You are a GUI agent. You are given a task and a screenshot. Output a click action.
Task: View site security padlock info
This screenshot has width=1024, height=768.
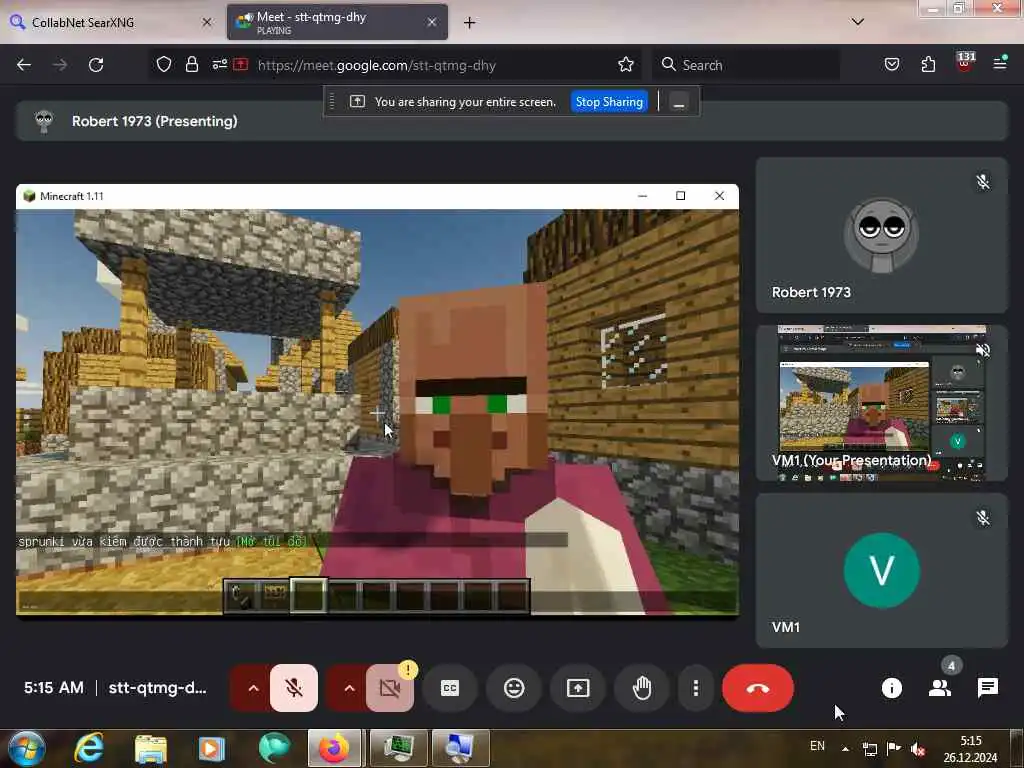191,64
